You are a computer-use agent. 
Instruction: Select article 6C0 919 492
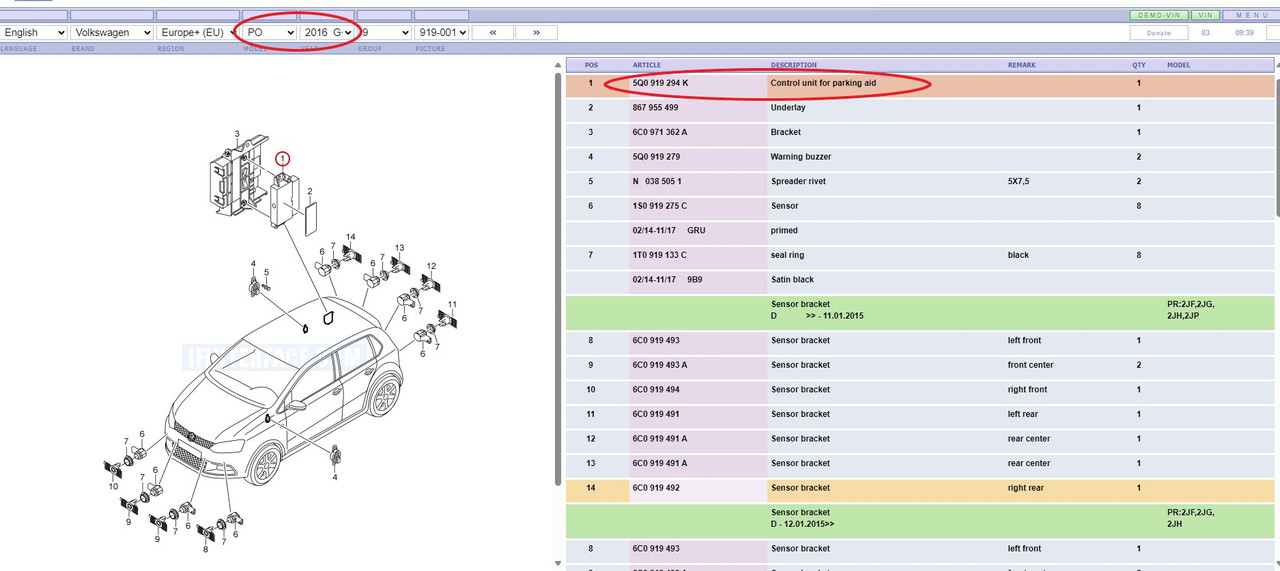tap(655, 488)
